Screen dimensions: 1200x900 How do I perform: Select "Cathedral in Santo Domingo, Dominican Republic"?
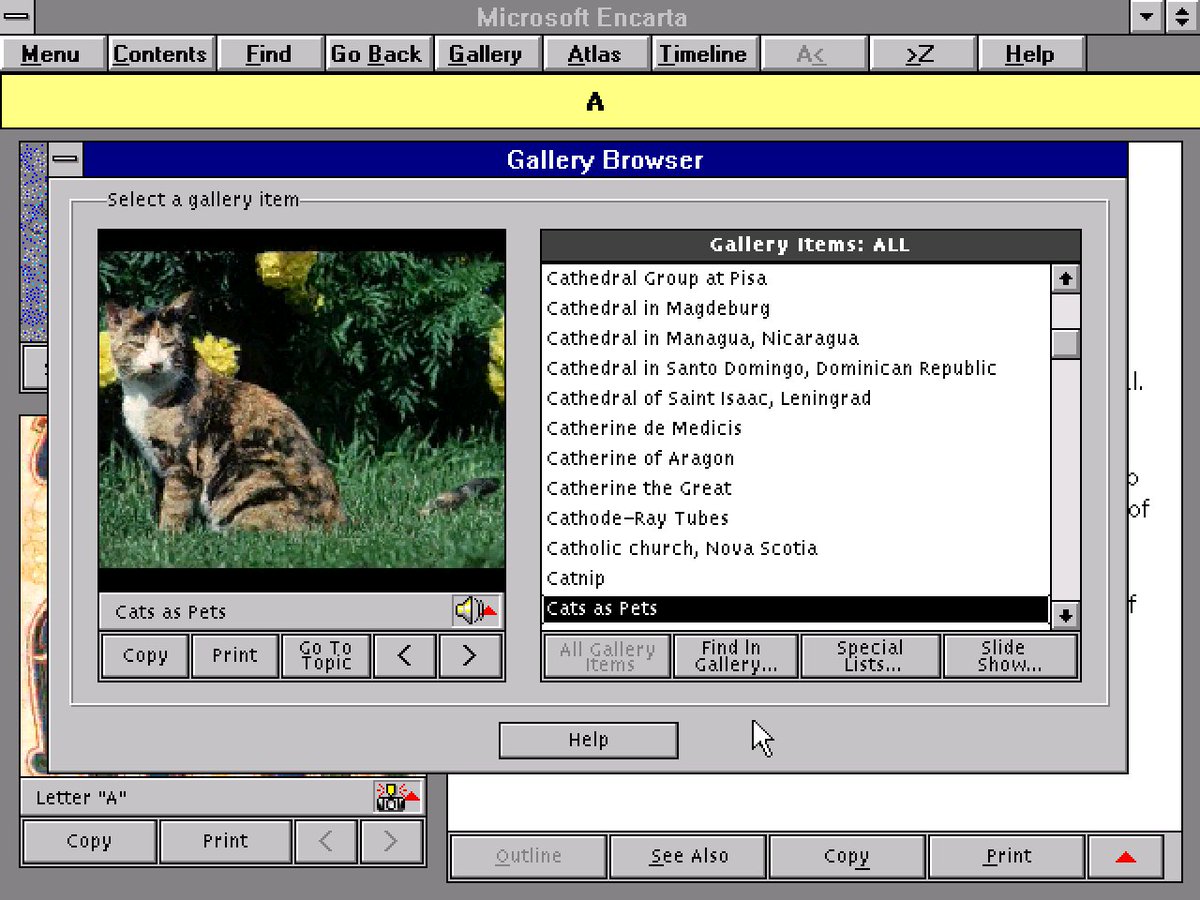click(x=796, y=368)
